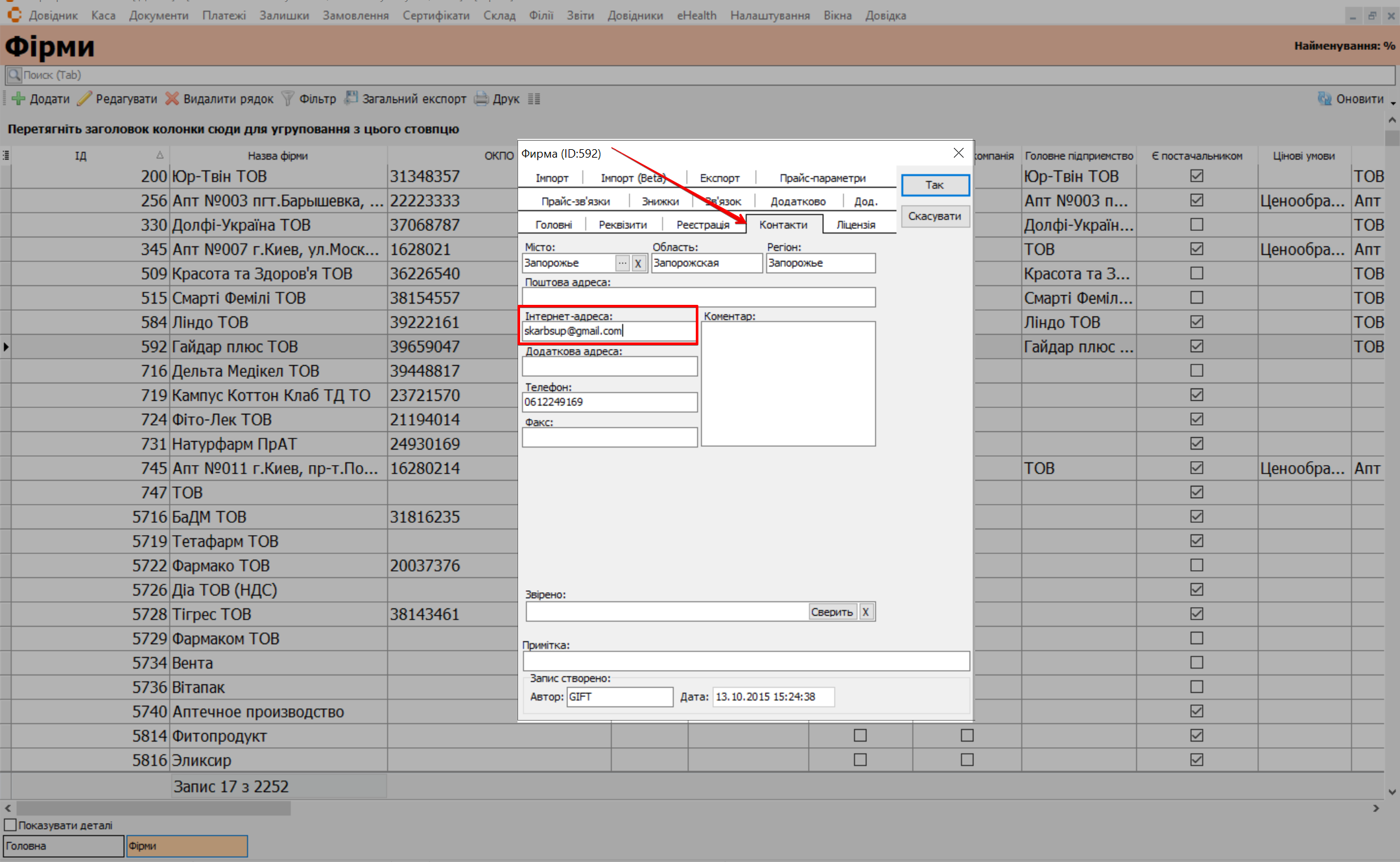
Task: Click ІД column header sort arrow
Action: (x=160, y=155)
